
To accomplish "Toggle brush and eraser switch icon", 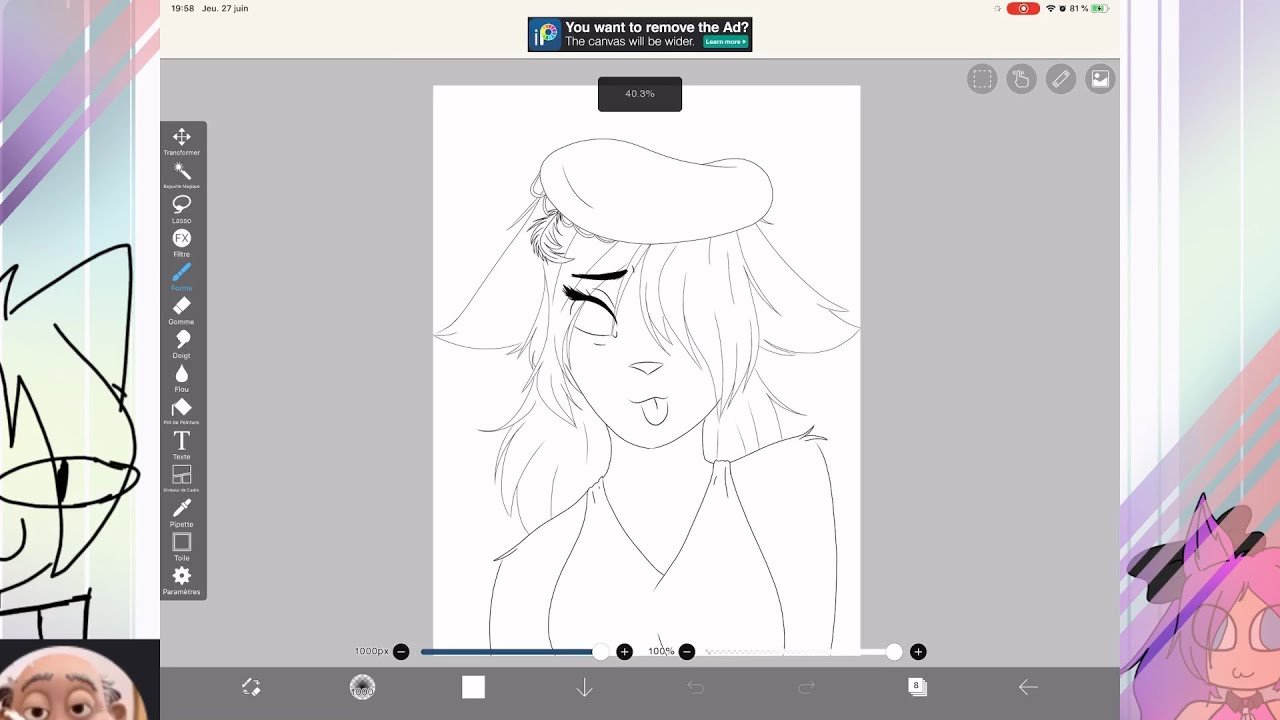I will tap(251, 687).
